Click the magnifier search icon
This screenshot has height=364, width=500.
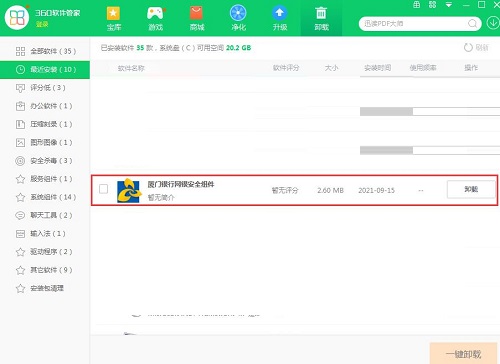[472, 24]
